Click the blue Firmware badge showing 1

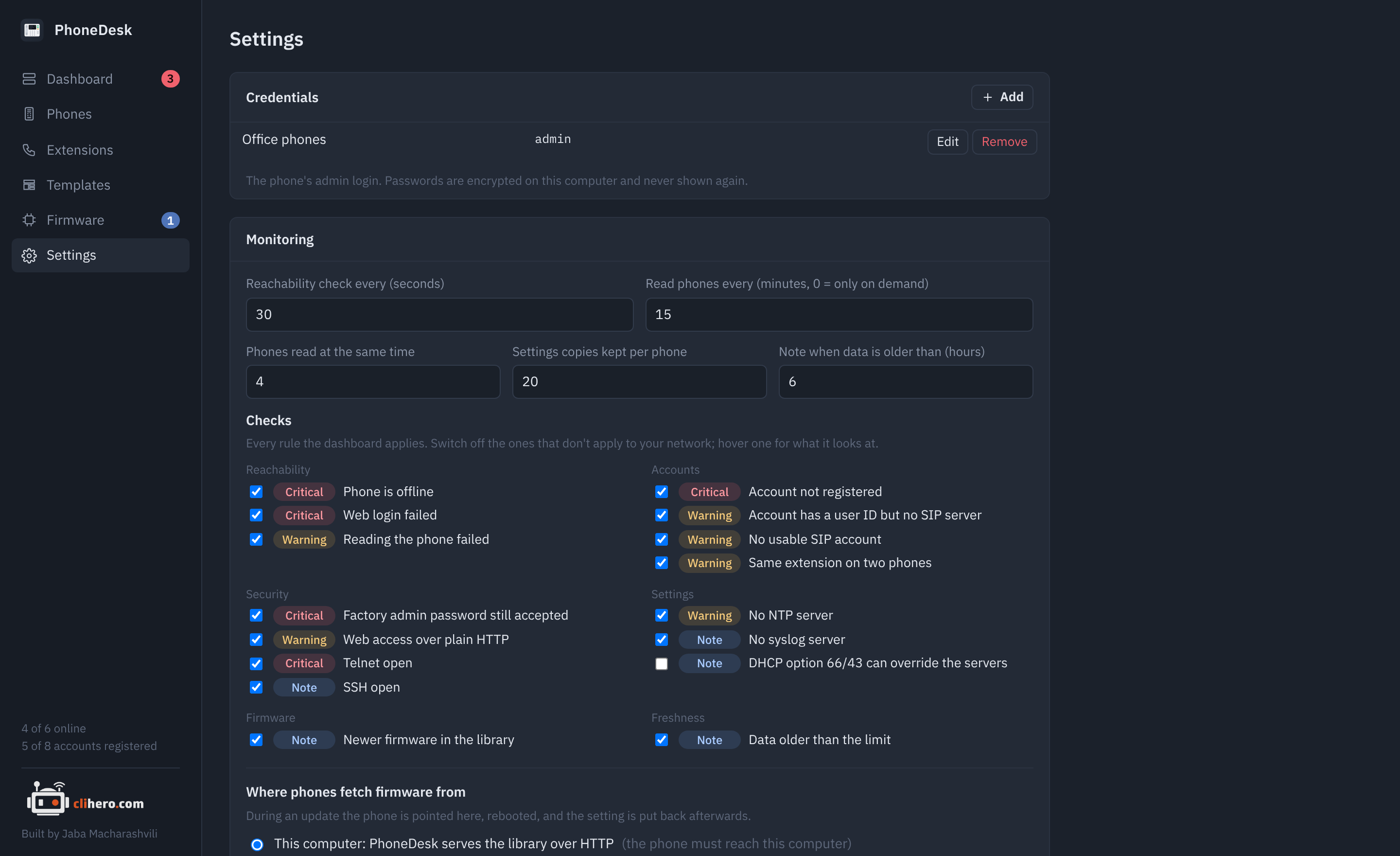coord(171,220)
